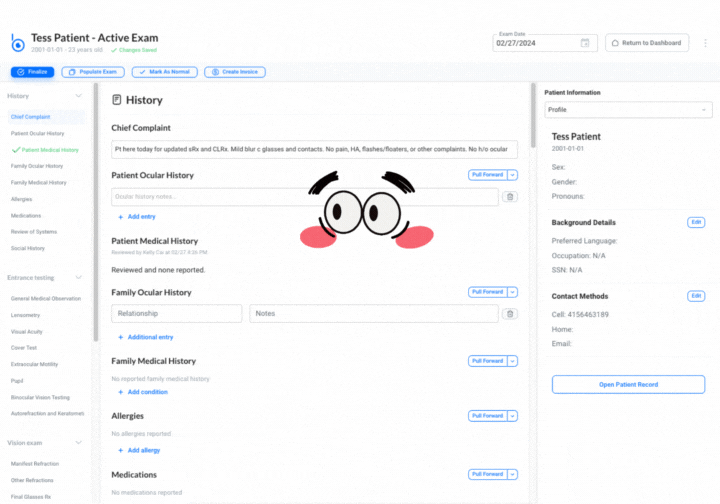The image size is (720, 504).
Task: Delete the Family Ocular History entry with trash icon
Action: point(510,314)
